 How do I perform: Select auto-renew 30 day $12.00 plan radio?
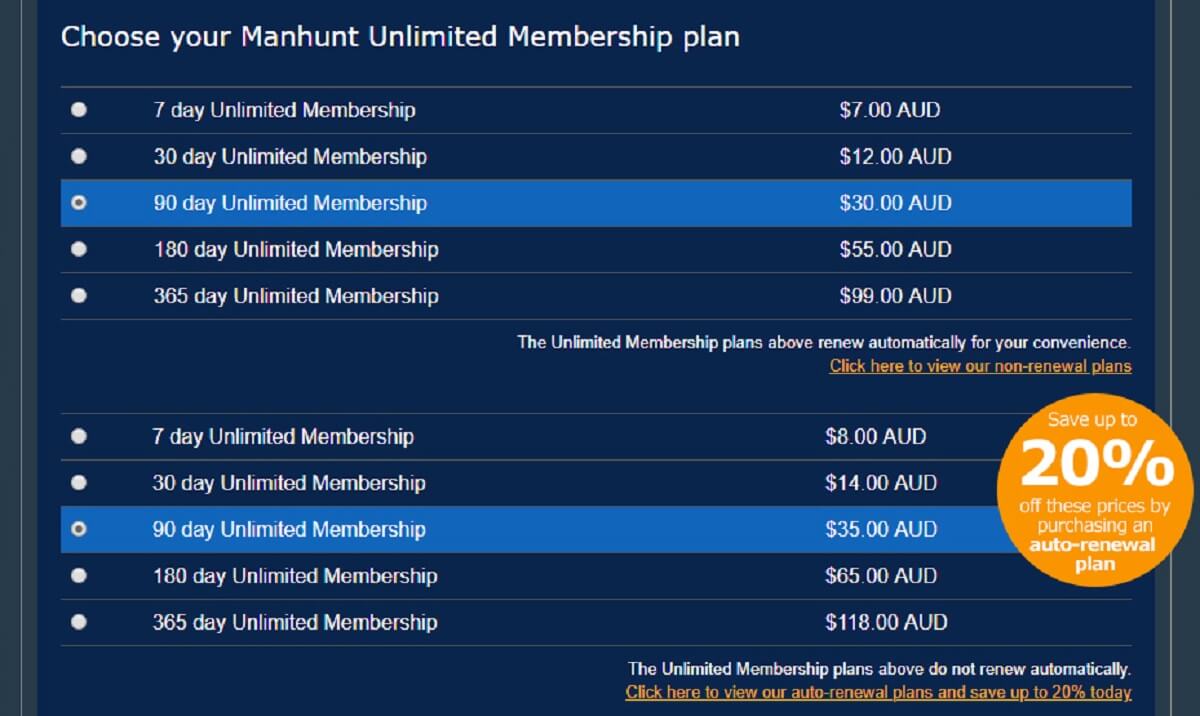click(79, 156)
